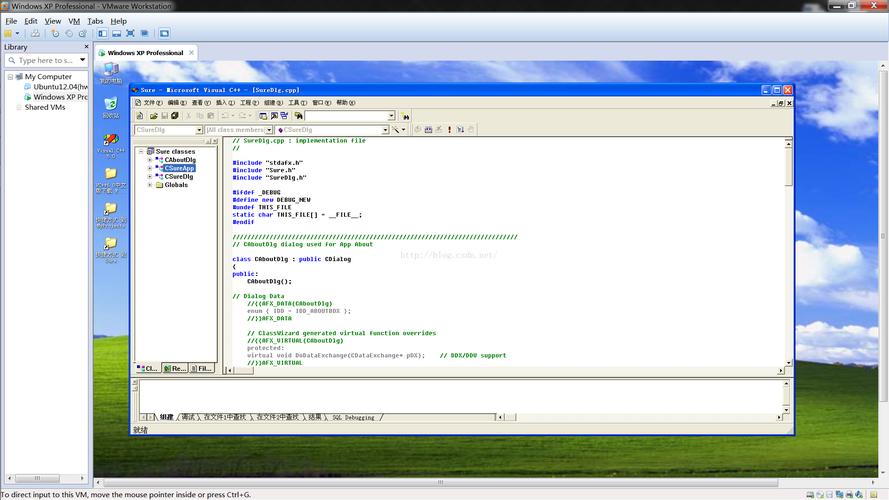Click the Save All icon in Visual C++ toolbar
889x500 pixels.
(175, 116)
